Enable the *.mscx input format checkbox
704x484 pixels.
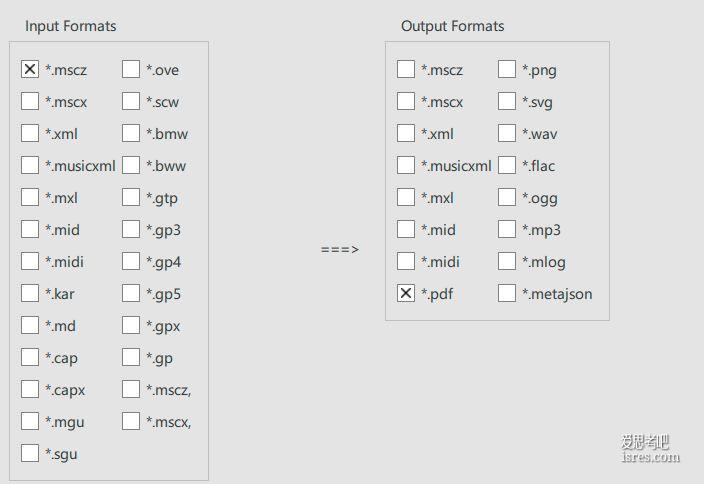click(30, 101)
